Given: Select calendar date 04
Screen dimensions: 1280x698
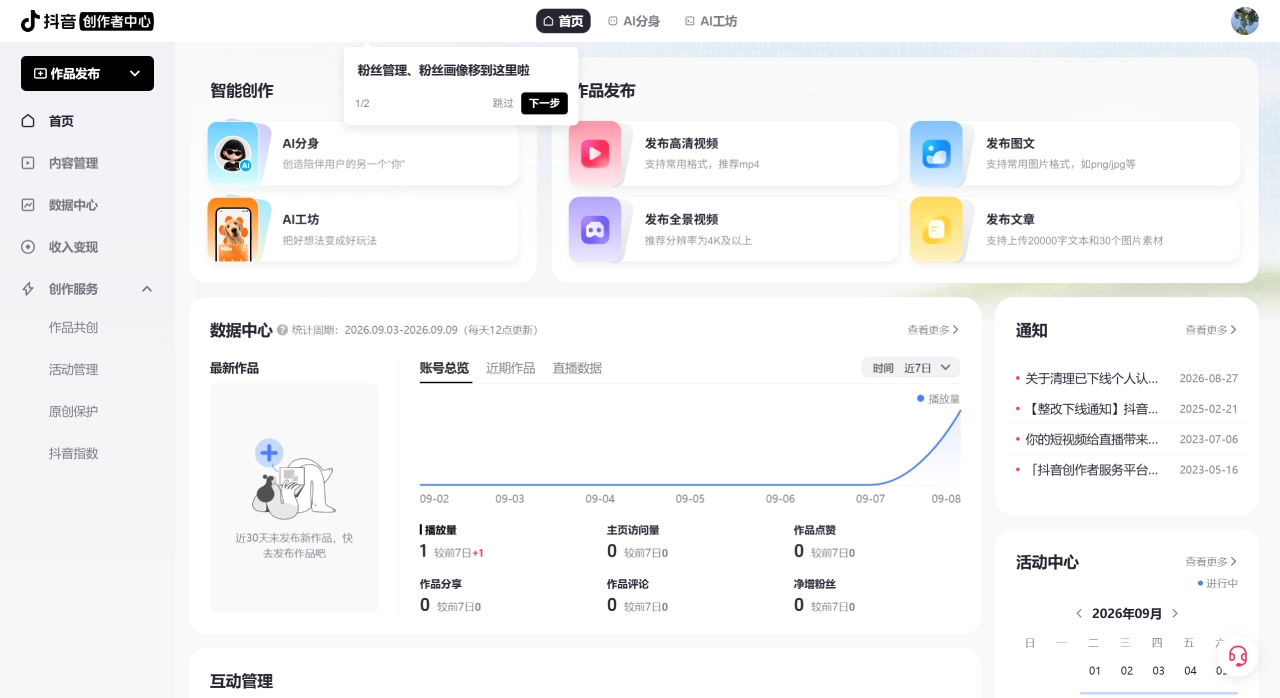Looking at the screenshot, I should [1190, 671].
